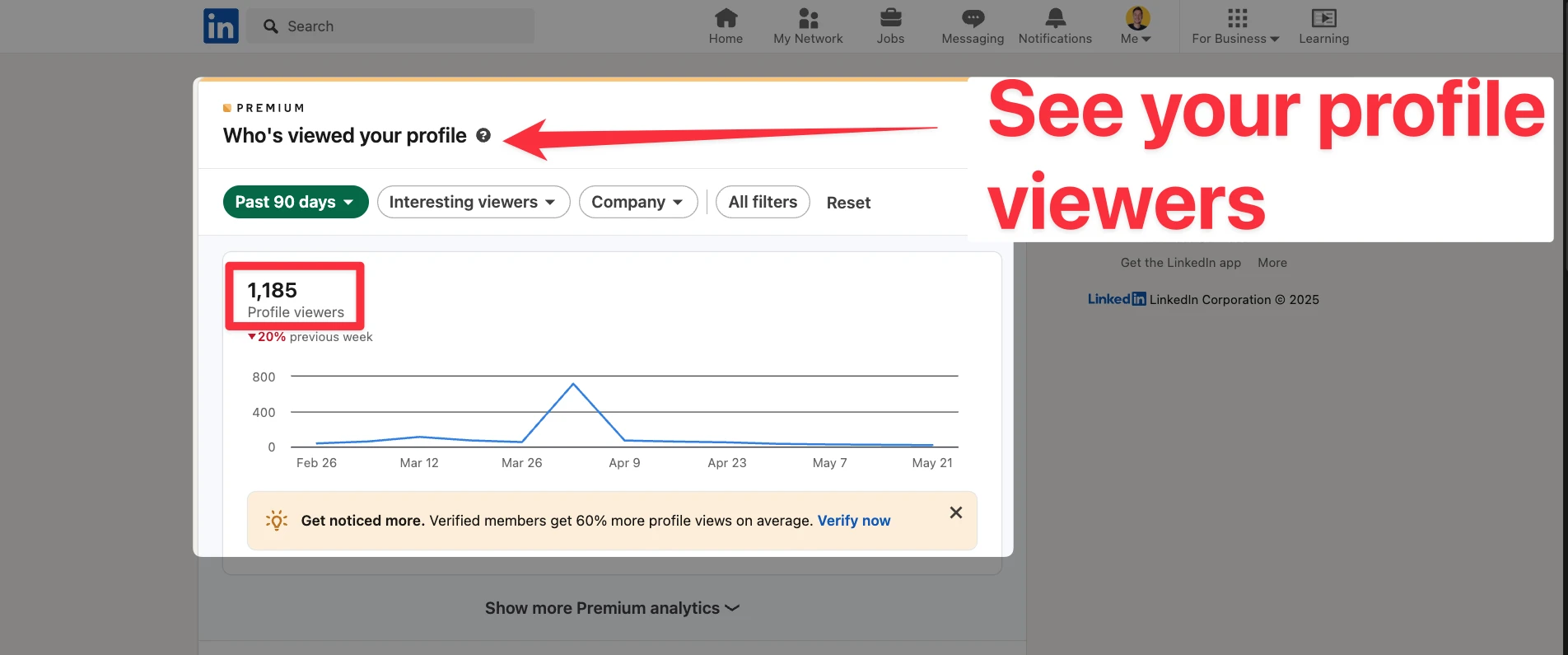
Task: Dismiss the Get noticed more banner
Action: (x=955, y=512)
